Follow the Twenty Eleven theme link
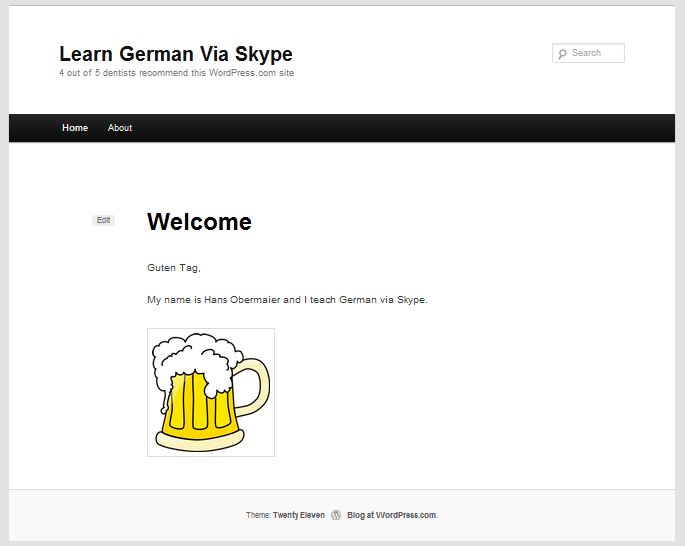Image resolution: width=685 pixels, height=546 pixels. 299,515
